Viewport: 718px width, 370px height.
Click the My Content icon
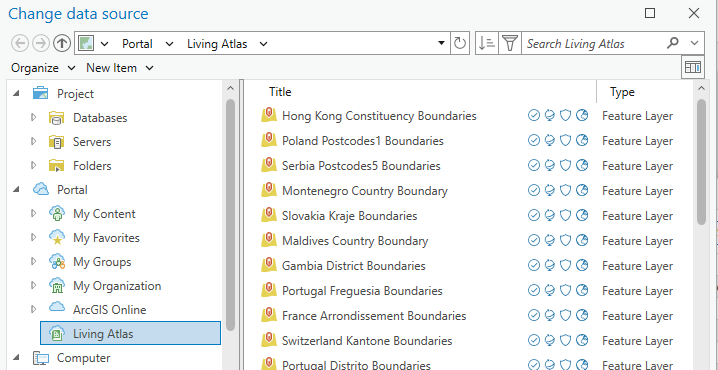pyautogui.click(x=57, y=214)
